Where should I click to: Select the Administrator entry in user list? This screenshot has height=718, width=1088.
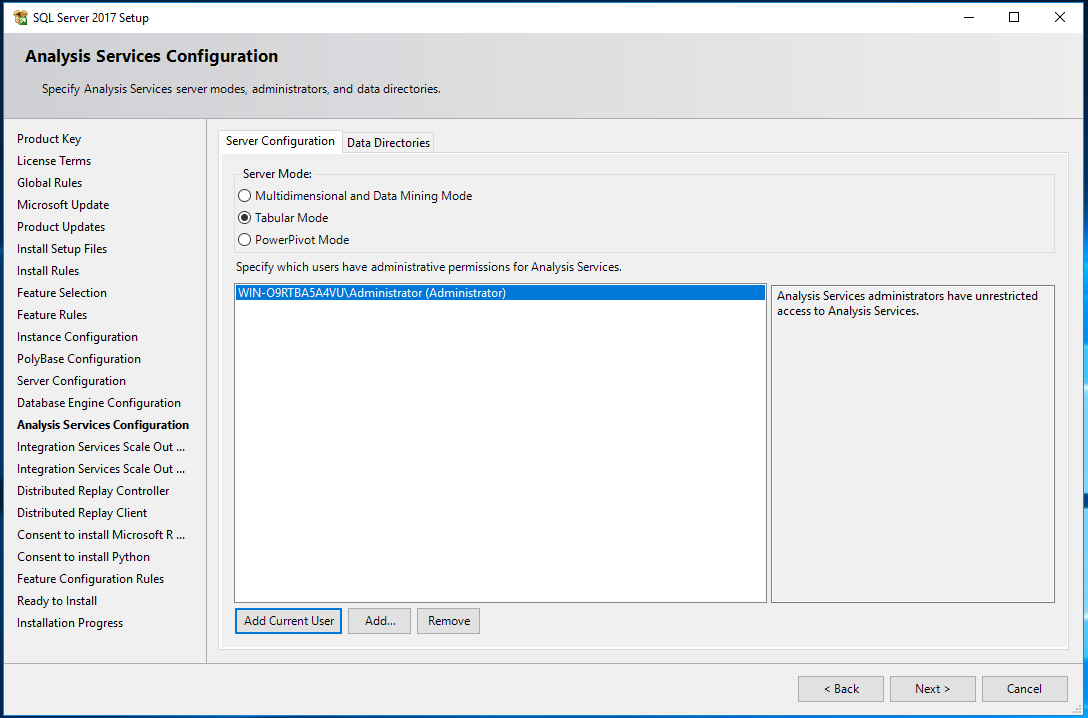[x=372, y=293]
